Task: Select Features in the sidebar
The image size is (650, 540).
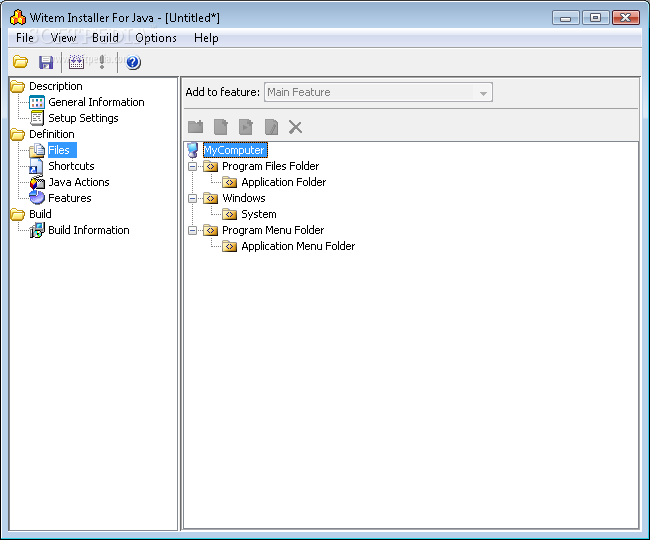Action: [x=70, y=198]
